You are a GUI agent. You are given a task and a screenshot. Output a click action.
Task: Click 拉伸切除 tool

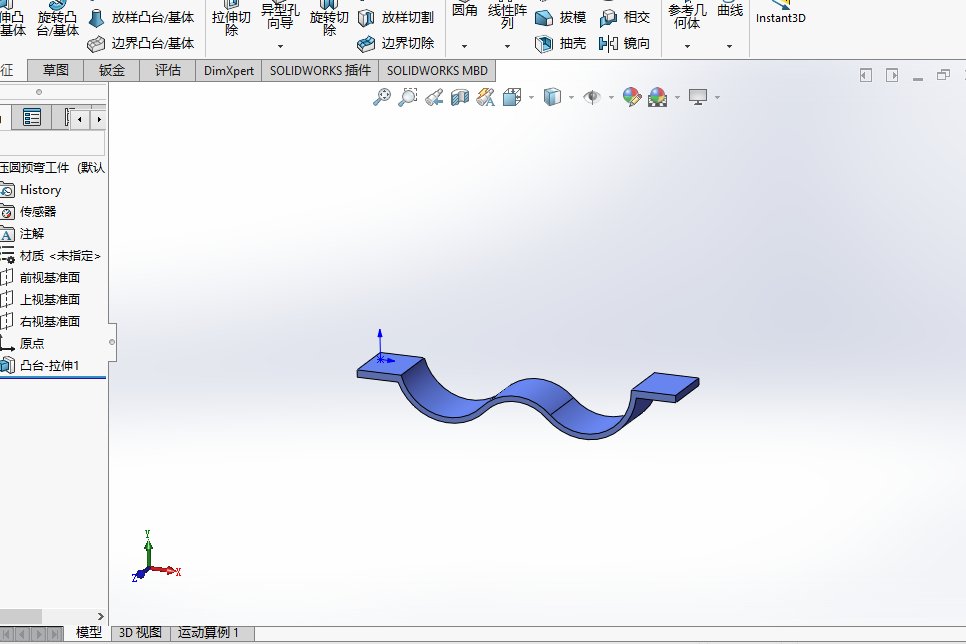point(231,20)
